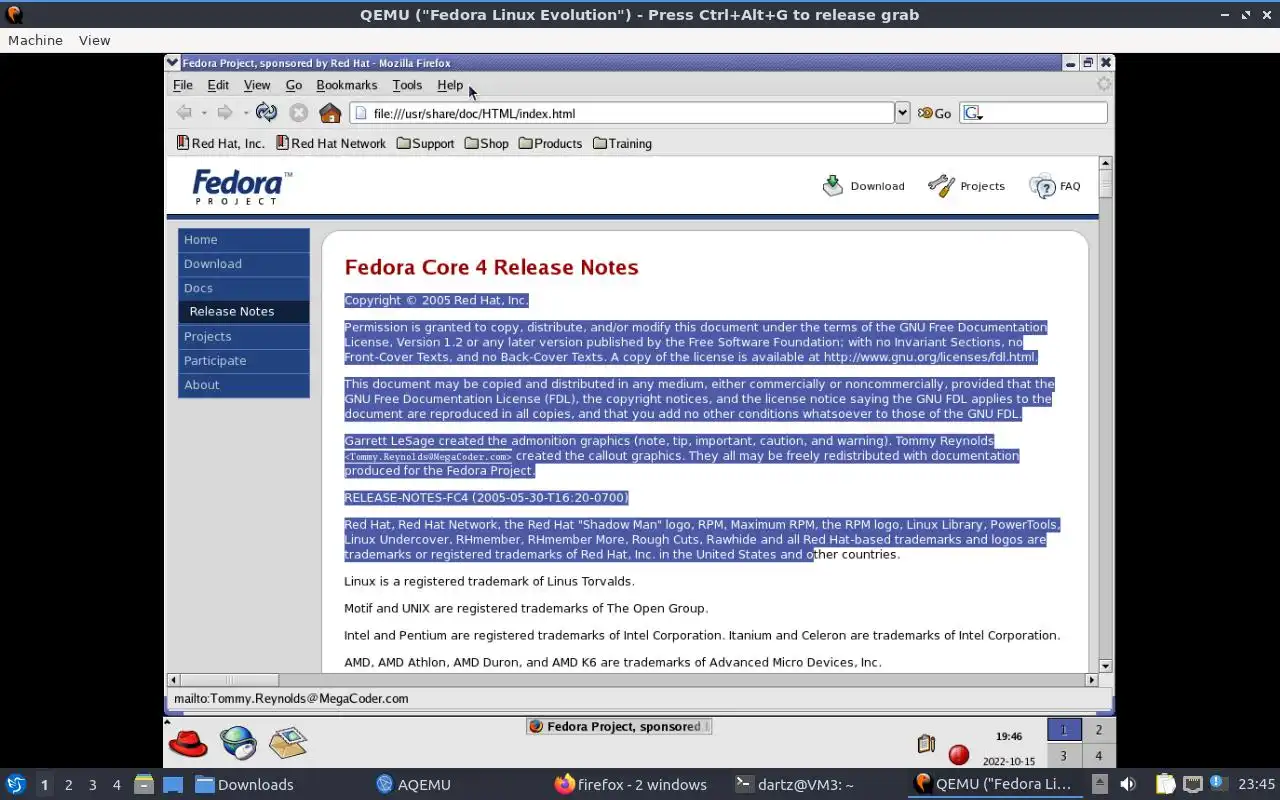This screenshot has width=1280, height=800.
Task: Switch to host desktop 2
Action: click(68, 785)
